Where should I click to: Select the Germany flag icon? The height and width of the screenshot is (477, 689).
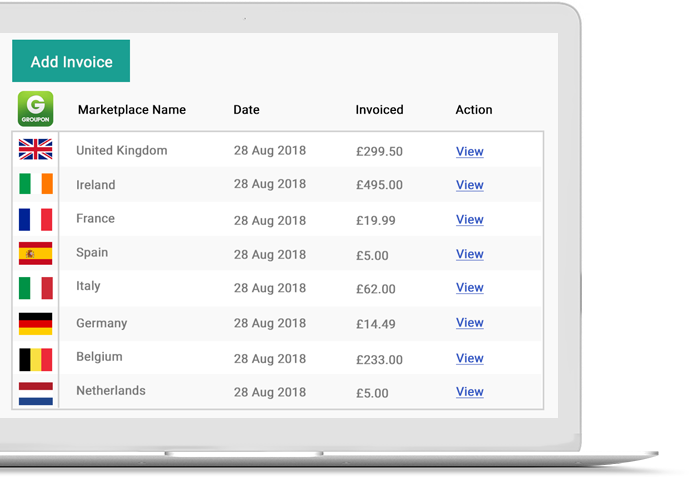click(36, 324)
